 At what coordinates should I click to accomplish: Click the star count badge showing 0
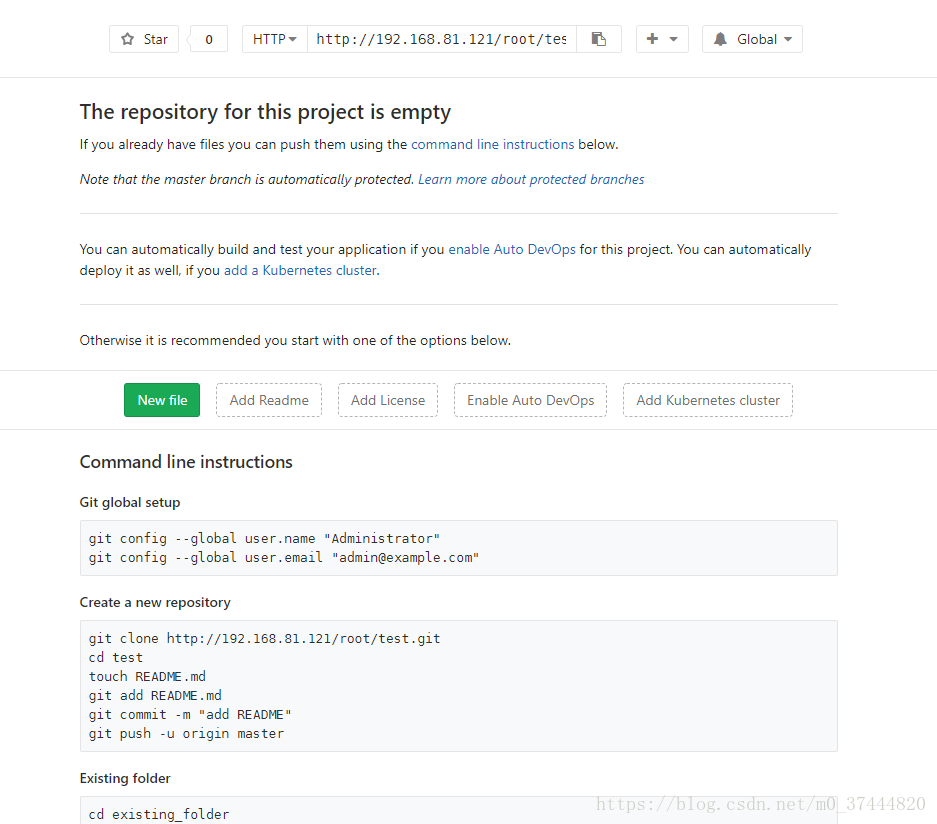209,39
